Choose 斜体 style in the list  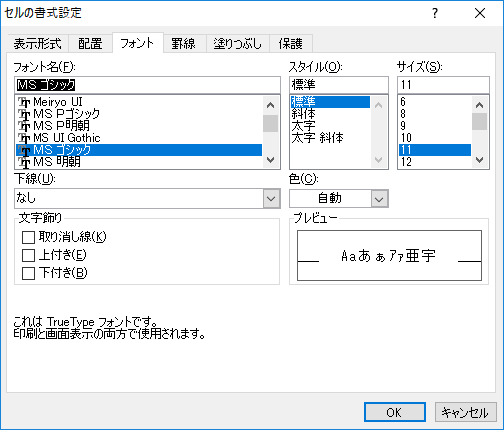[x=330, y=114]
